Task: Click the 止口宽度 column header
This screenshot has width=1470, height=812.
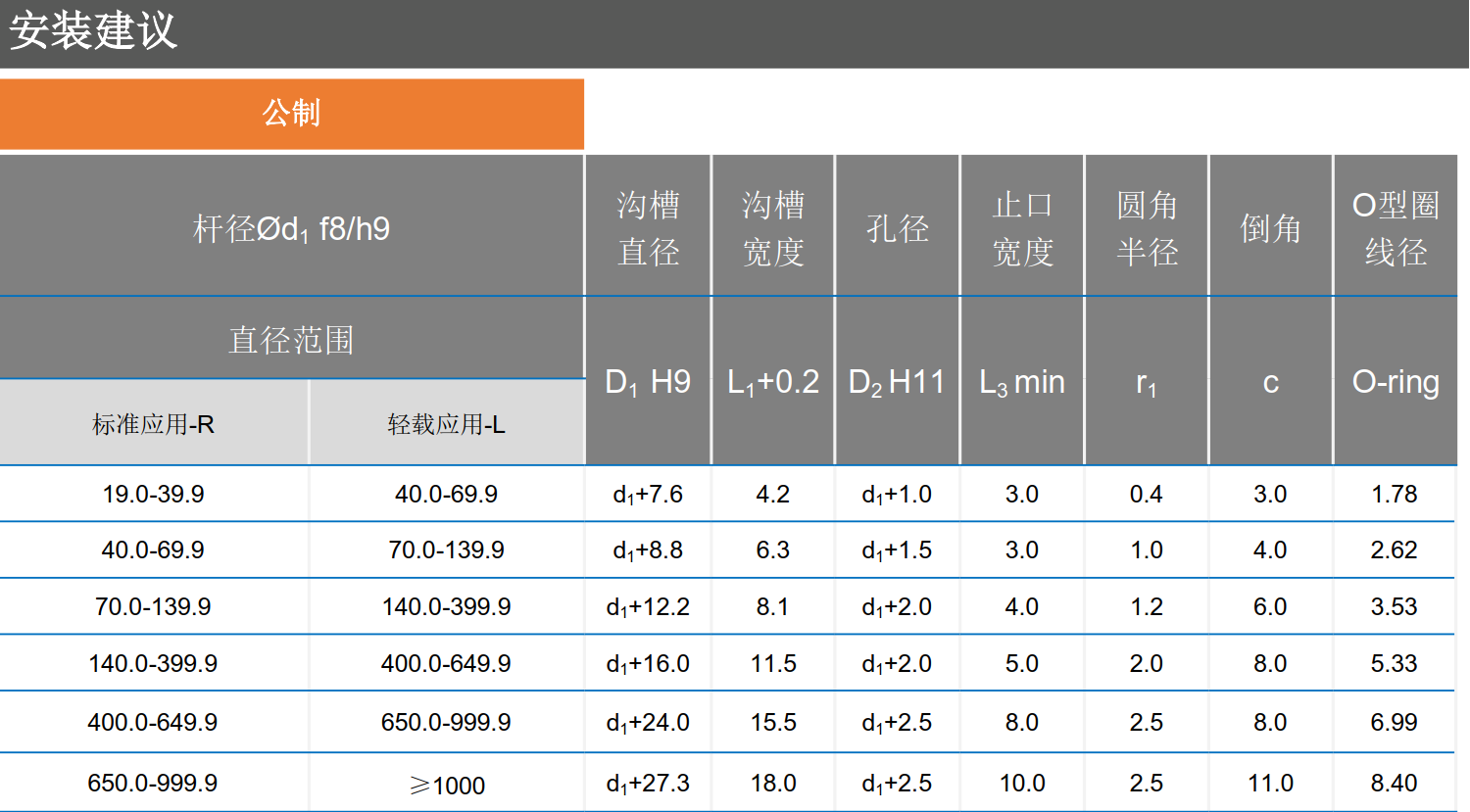Action: click(1022, 228)
